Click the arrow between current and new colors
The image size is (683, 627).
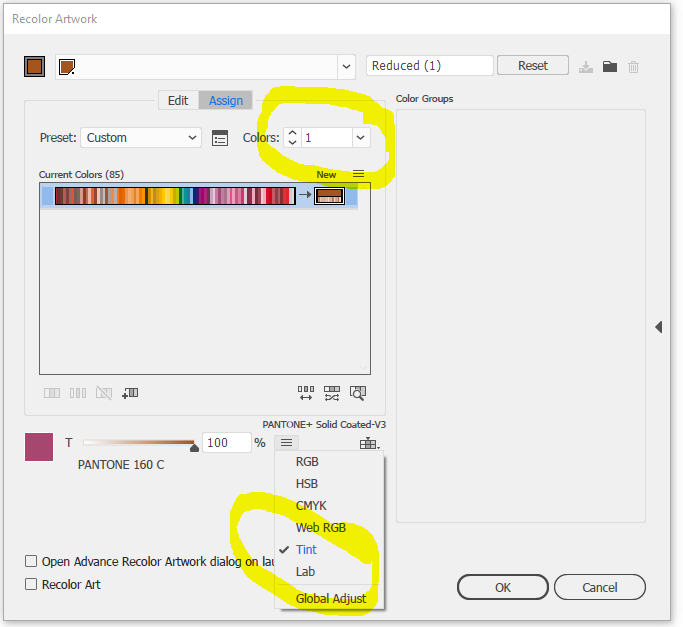(x=305, y=195)
